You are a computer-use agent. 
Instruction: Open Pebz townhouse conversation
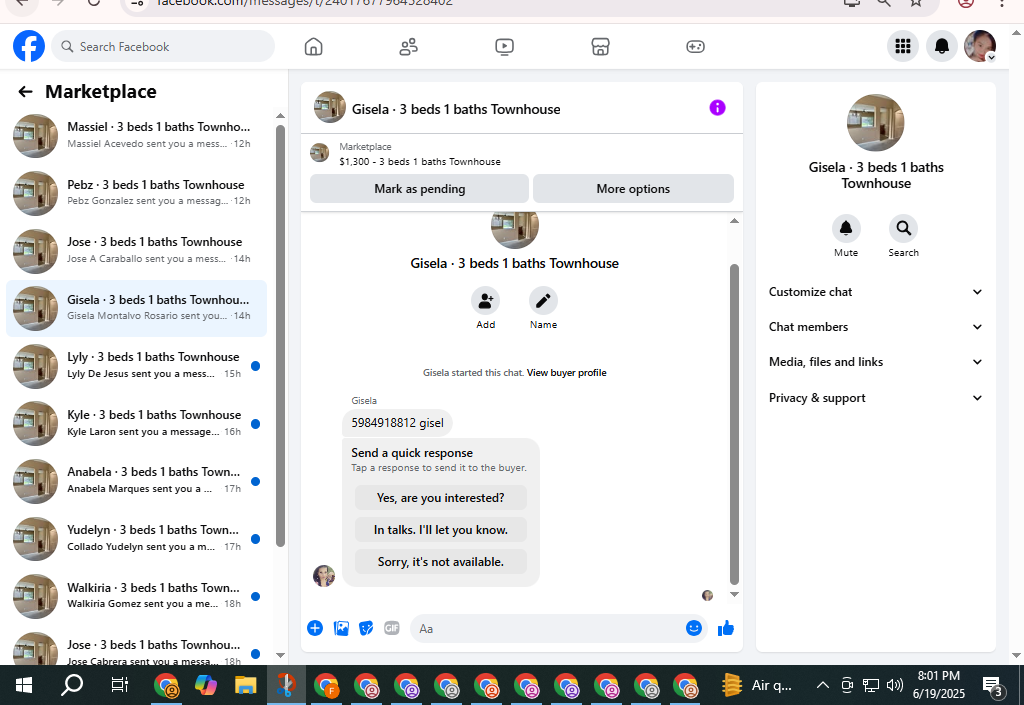(136, 193)
